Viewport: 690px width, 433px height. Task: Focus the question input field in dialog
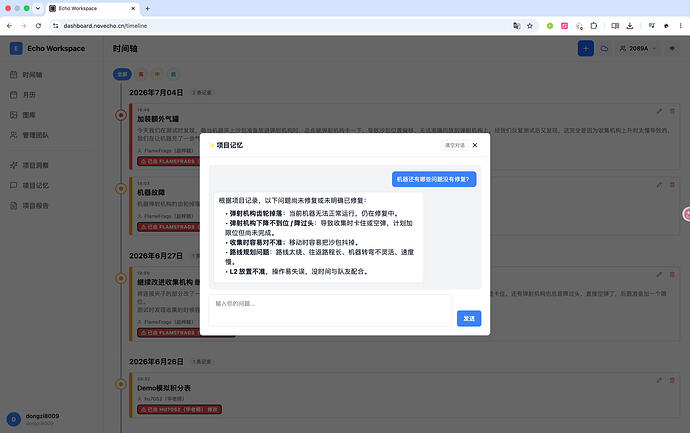click(x=330, y=310)
